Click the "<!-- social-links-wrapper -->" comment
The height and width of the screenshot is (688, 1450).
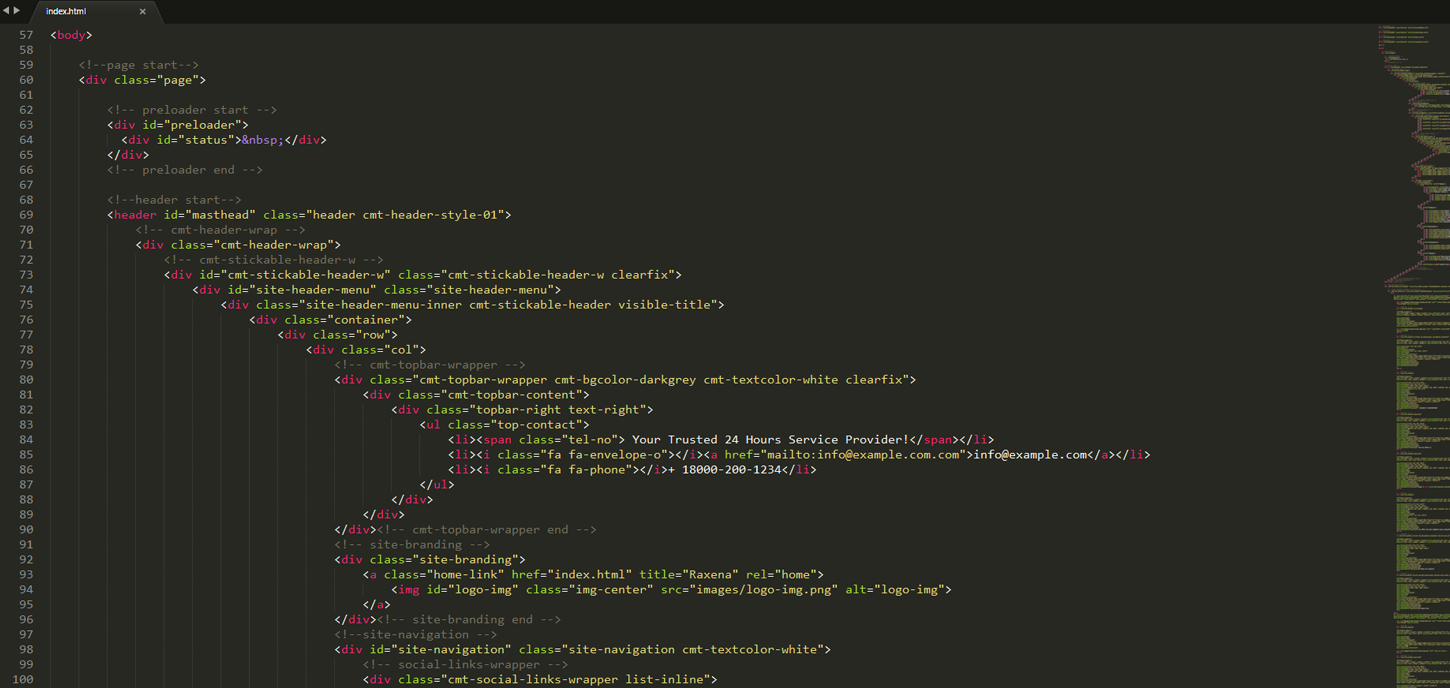pyautogui.click(x=465, y=665)
